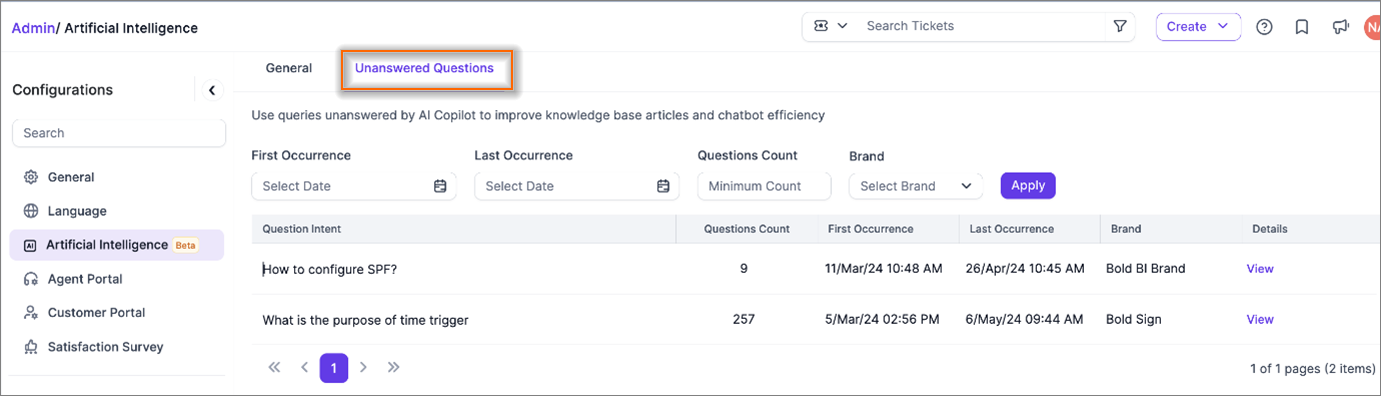Click the First Occurrence Select Date field

tap(354, 186)
